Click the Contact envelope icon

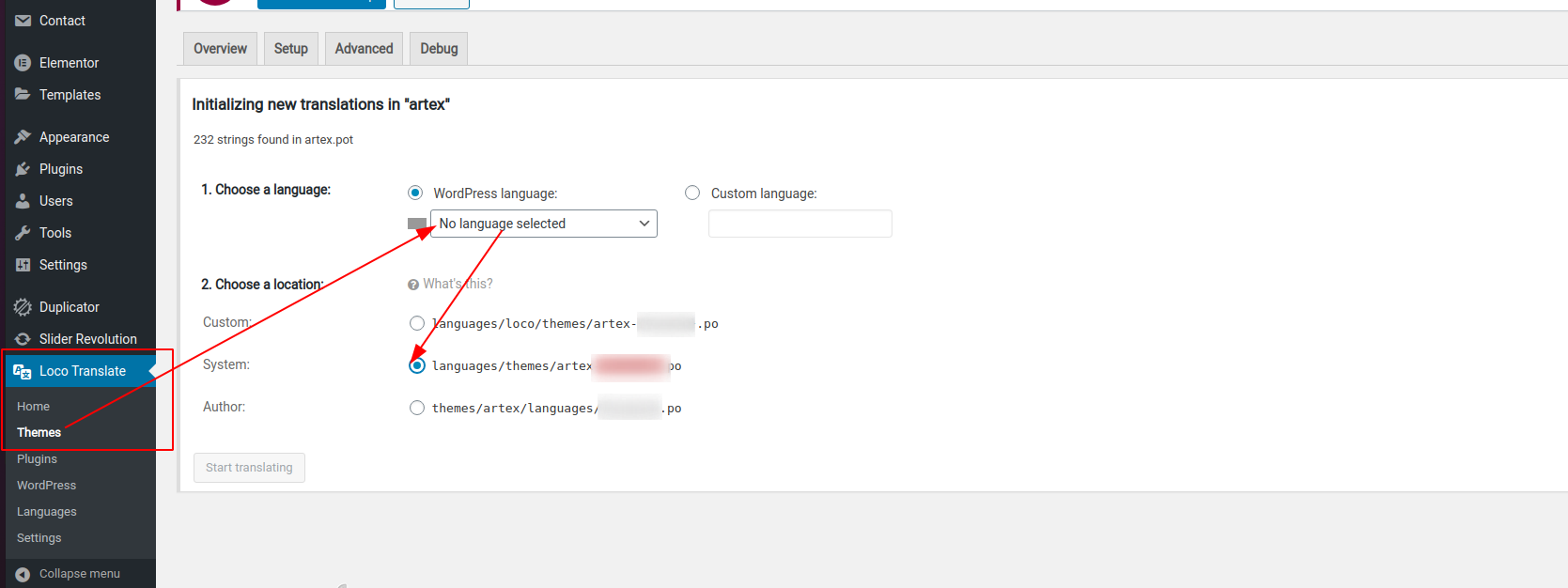[23, 21]
